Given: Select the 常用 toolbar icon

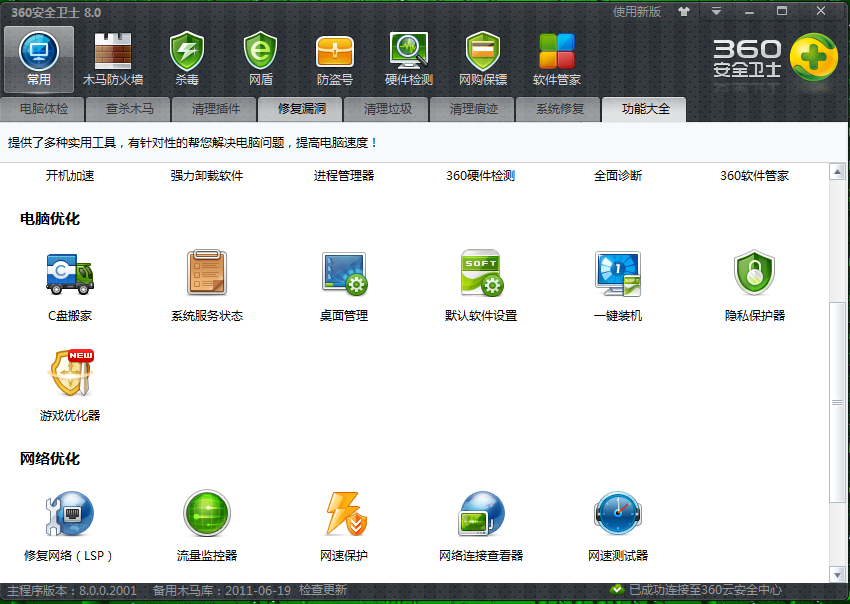Looking at the screenshot, I should coord(38,59).
